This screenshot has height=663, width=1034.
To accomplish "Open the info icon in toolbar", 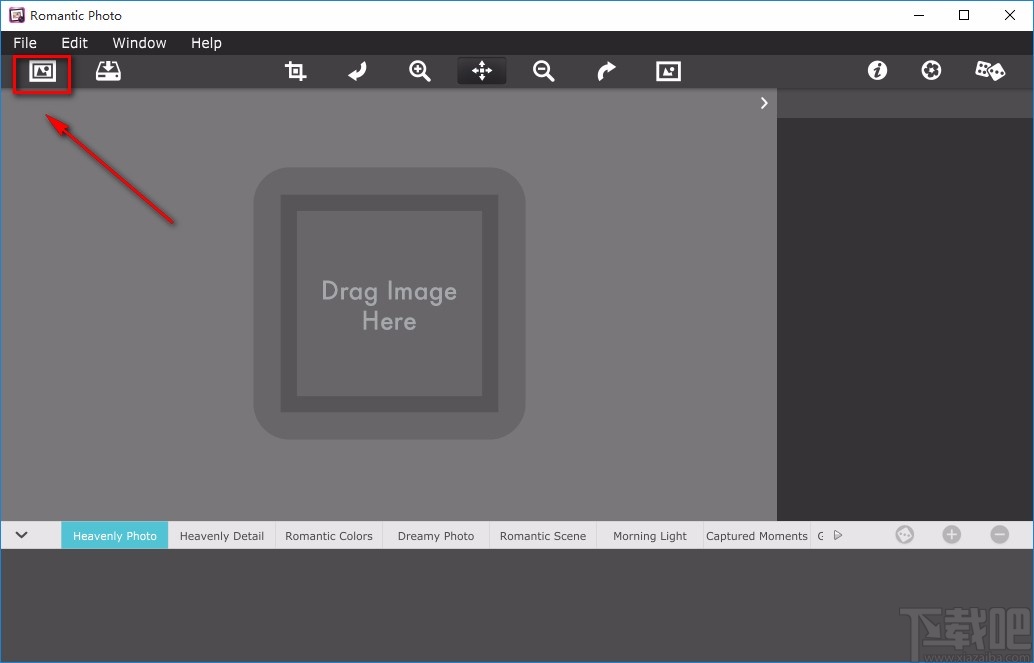I will click(877, 71).
